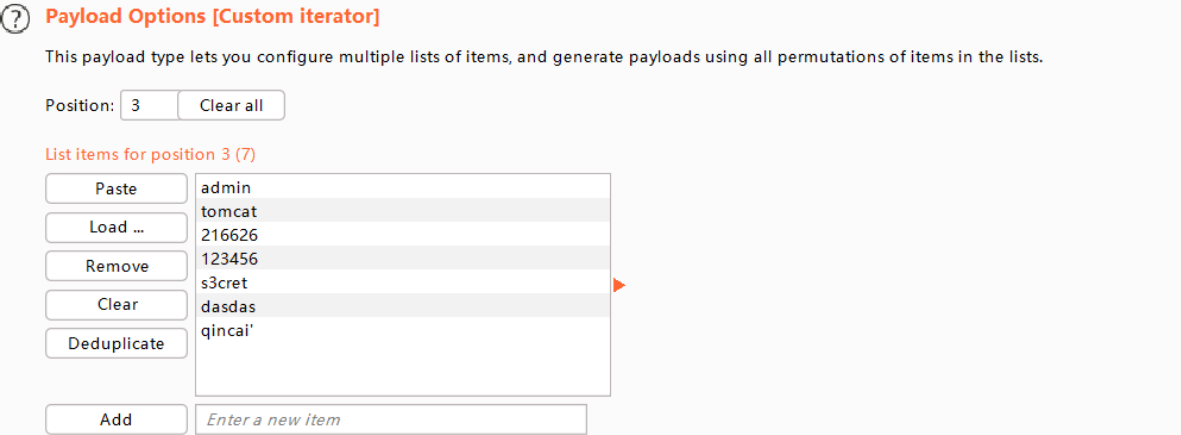This screenshot has width=1181, height=435.
Task: Select the dasdas list entry
Action: (x=228, y=307)
